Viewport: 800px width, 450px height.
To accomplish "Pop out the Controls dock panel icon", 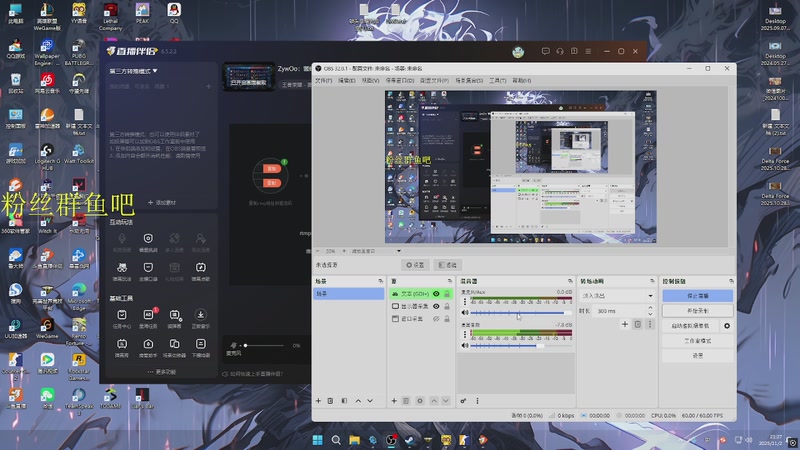I will point(731,281).
